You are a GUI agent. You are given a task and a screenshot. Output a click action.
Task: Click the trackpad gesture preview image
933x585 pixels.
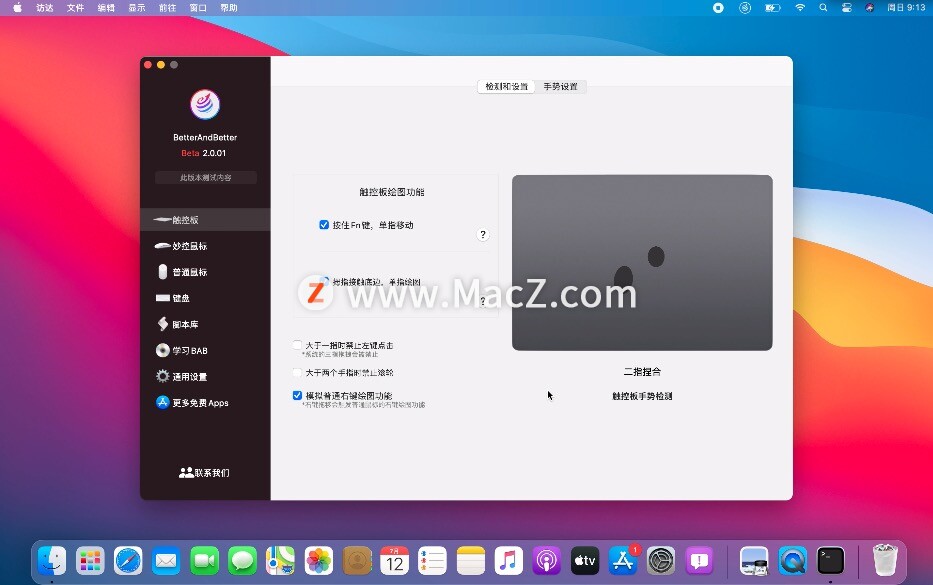click(642, 262)
